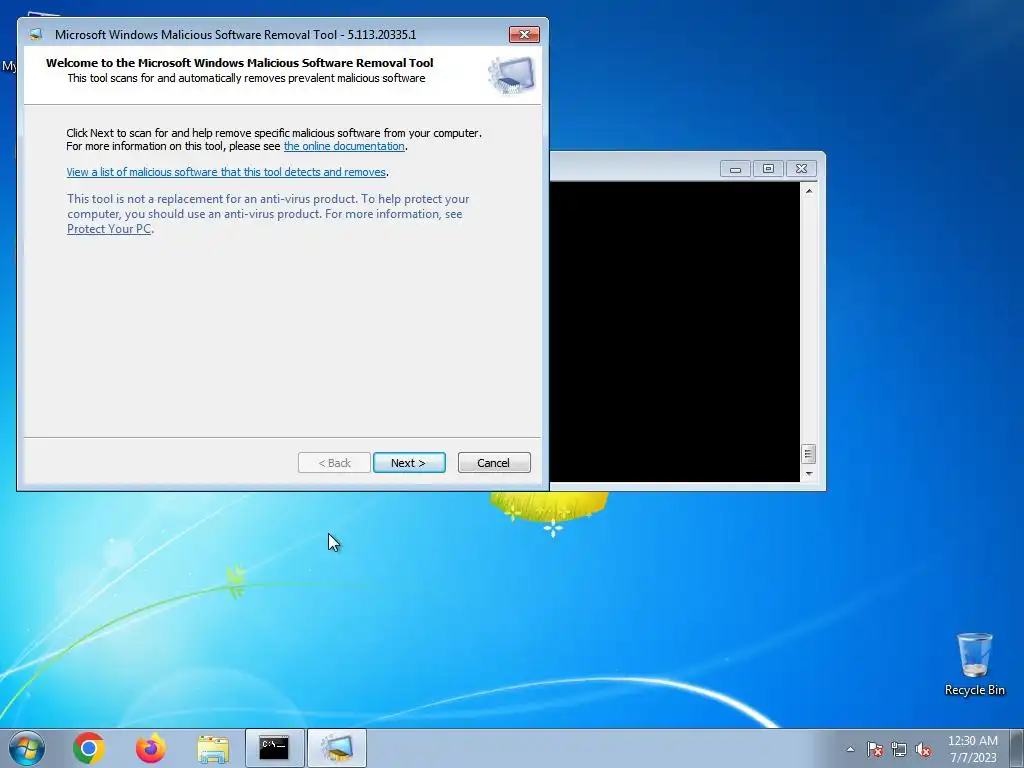Open Windows Explorer from the taskbar
This screenshot has width=1024, height=768.
click(213, 749)
